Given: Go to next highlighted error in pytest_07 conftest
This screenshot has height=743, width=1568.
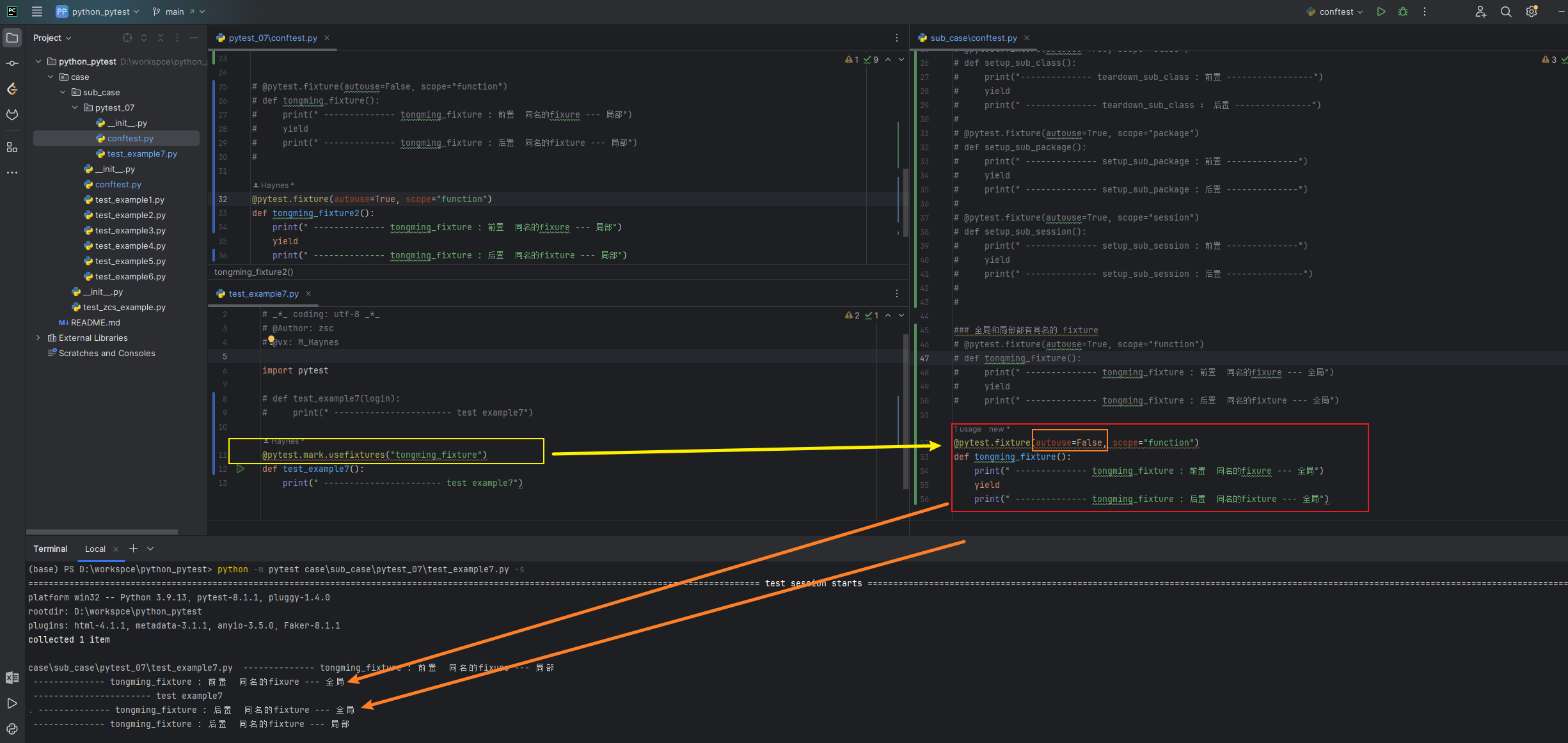Looking at the screenshot, I should coord(901,59).
